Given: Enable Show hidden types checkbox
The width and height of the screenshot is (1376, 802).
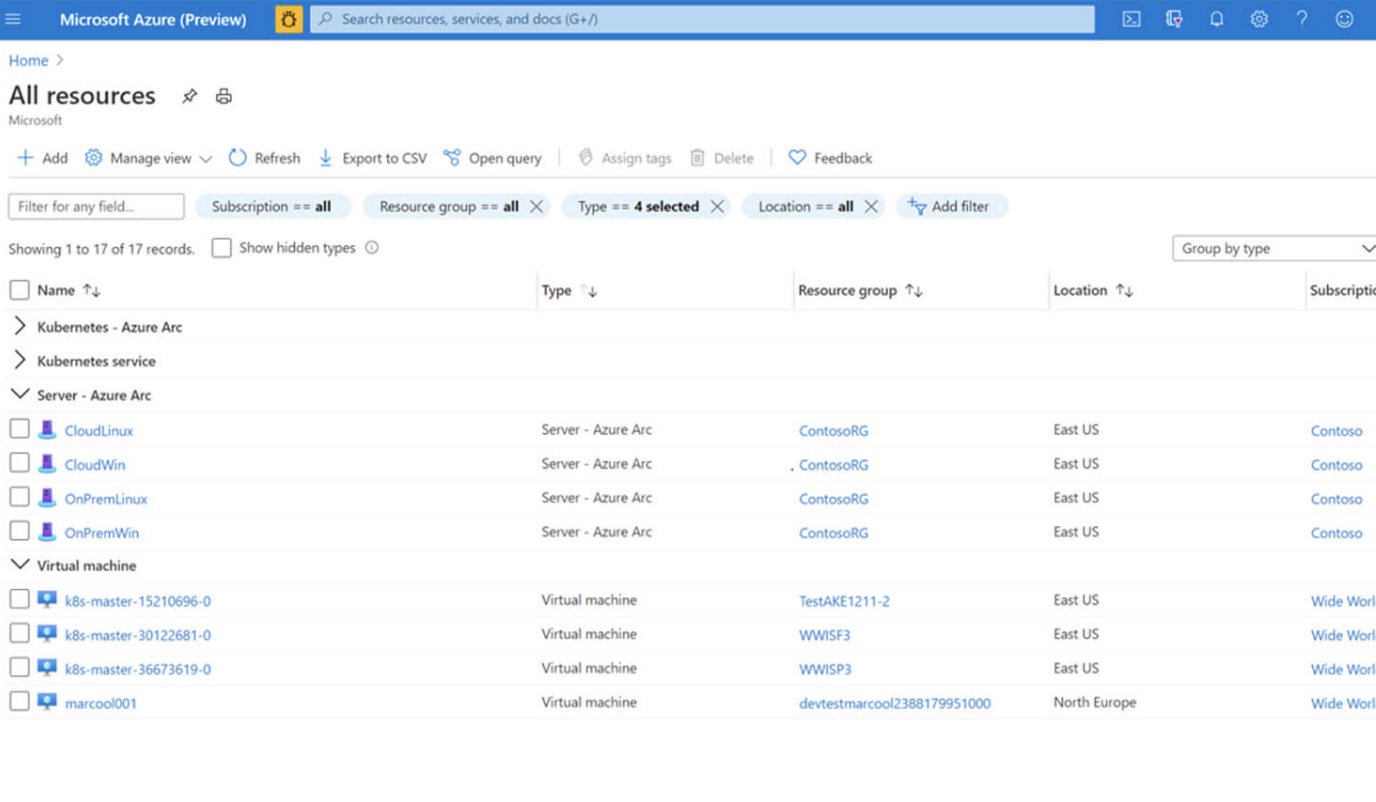Looking at the screenshot, I should (x=222, y=248).
